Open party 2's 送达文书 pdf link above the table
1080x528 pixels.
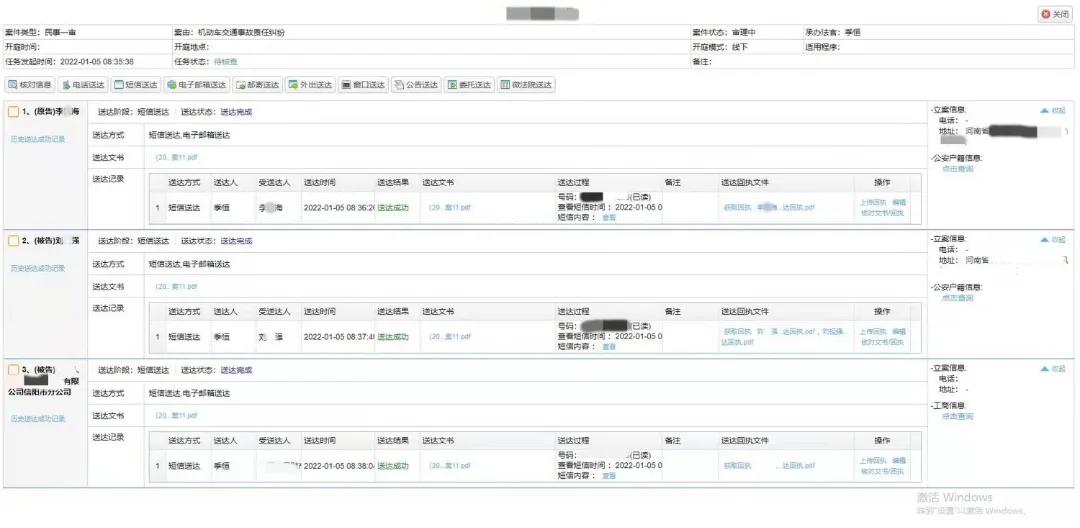click(176, 286)
